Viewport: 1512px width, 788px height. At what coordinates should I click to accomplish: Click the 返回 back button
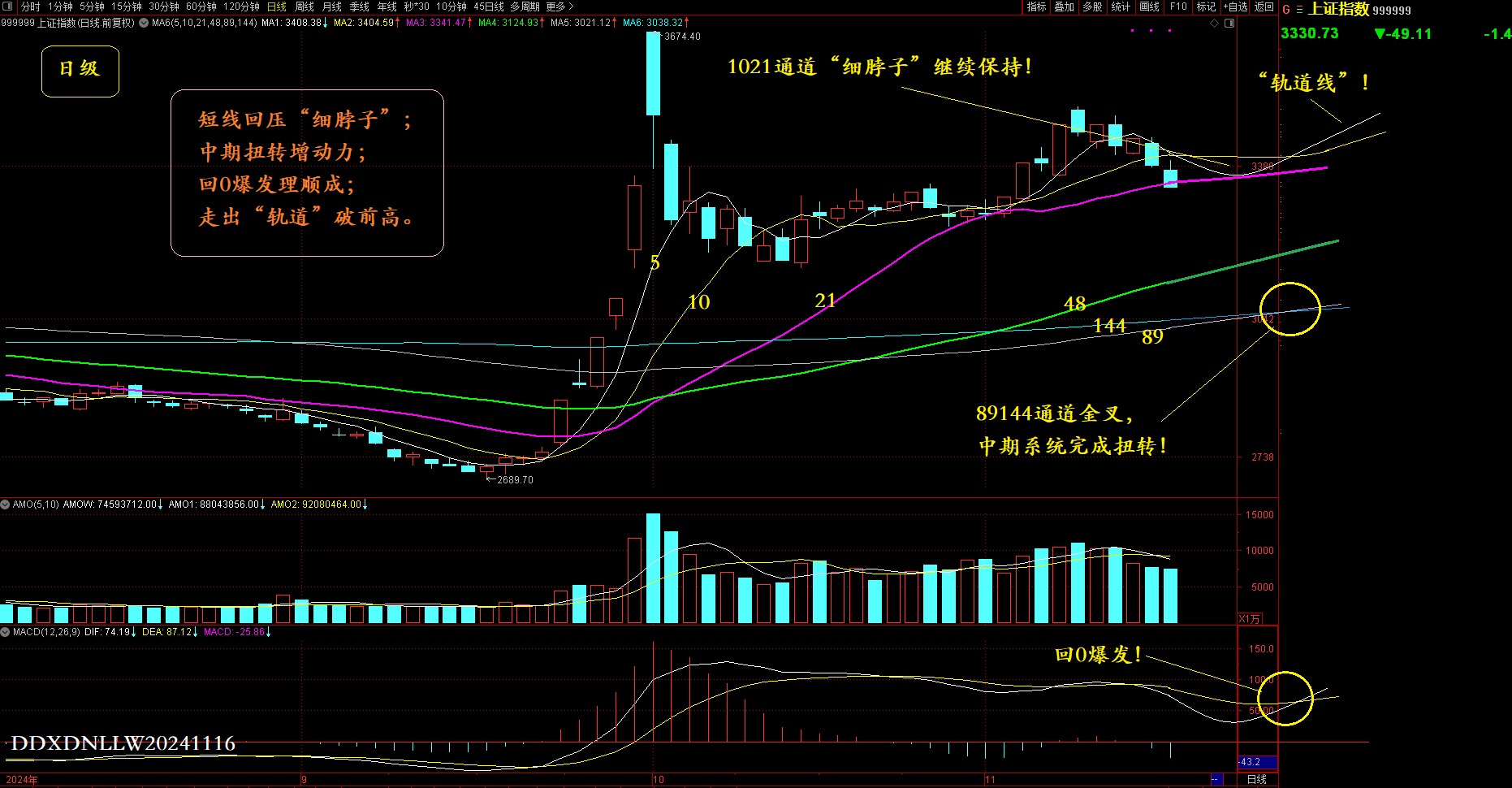click(x=1264, y=6)
